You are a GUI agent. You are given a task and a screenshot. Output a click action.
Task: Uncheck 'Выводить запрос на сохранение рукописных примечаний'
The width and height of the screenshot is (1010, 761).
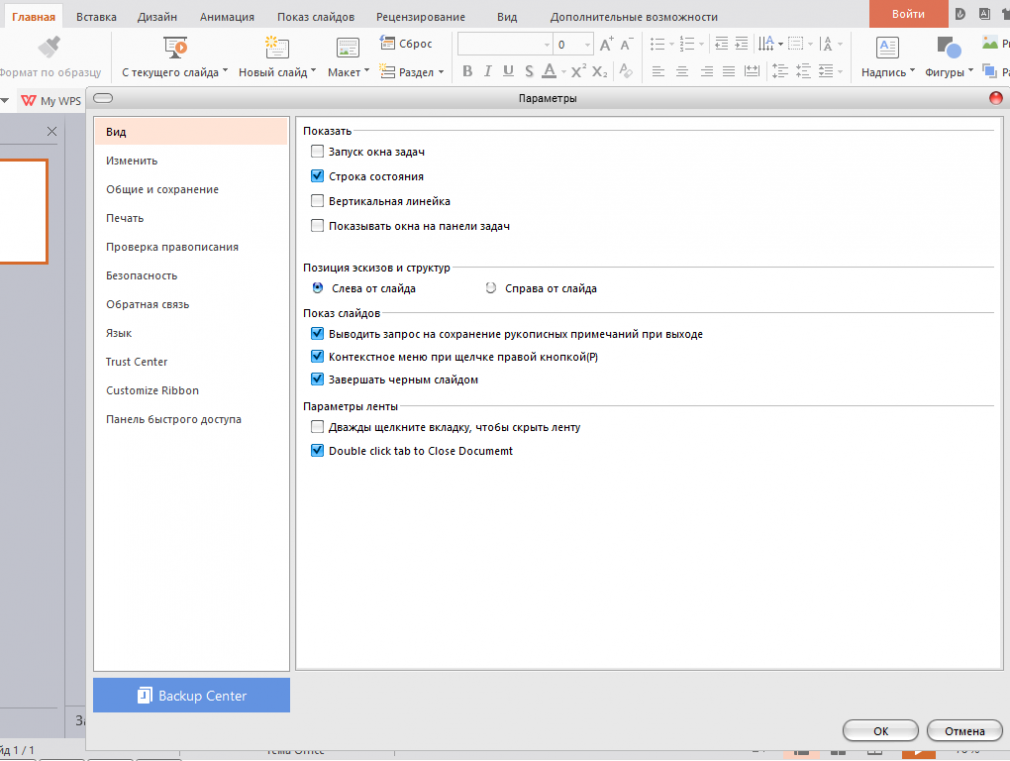point(317,333)
